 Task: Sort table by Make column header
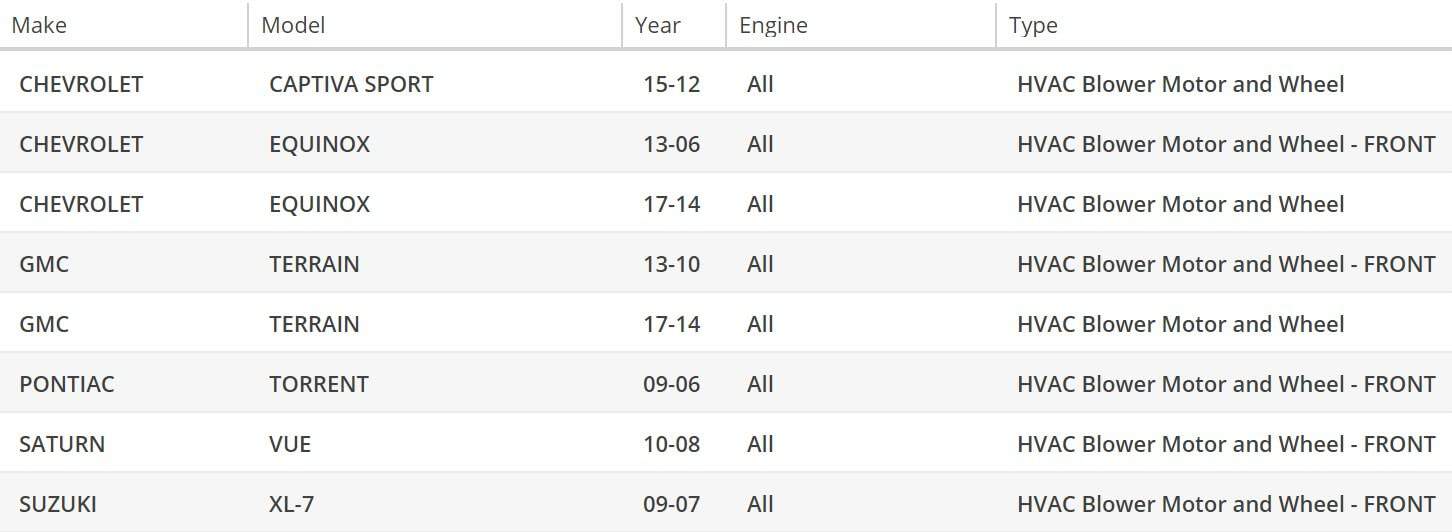39,26
